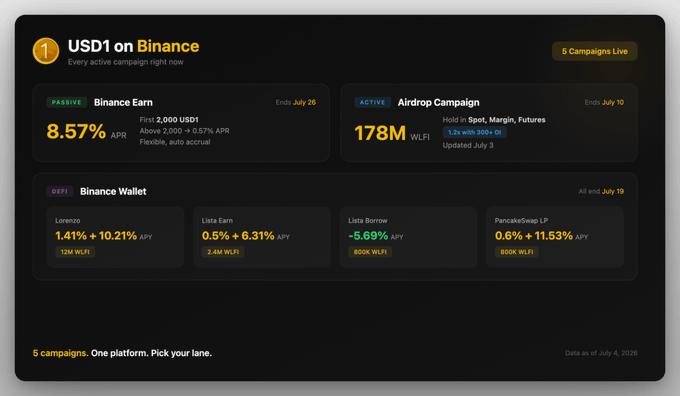Click the 5 Campaigns Live badge
Viewport: 680px width, 396px height.
pos(595,51)
